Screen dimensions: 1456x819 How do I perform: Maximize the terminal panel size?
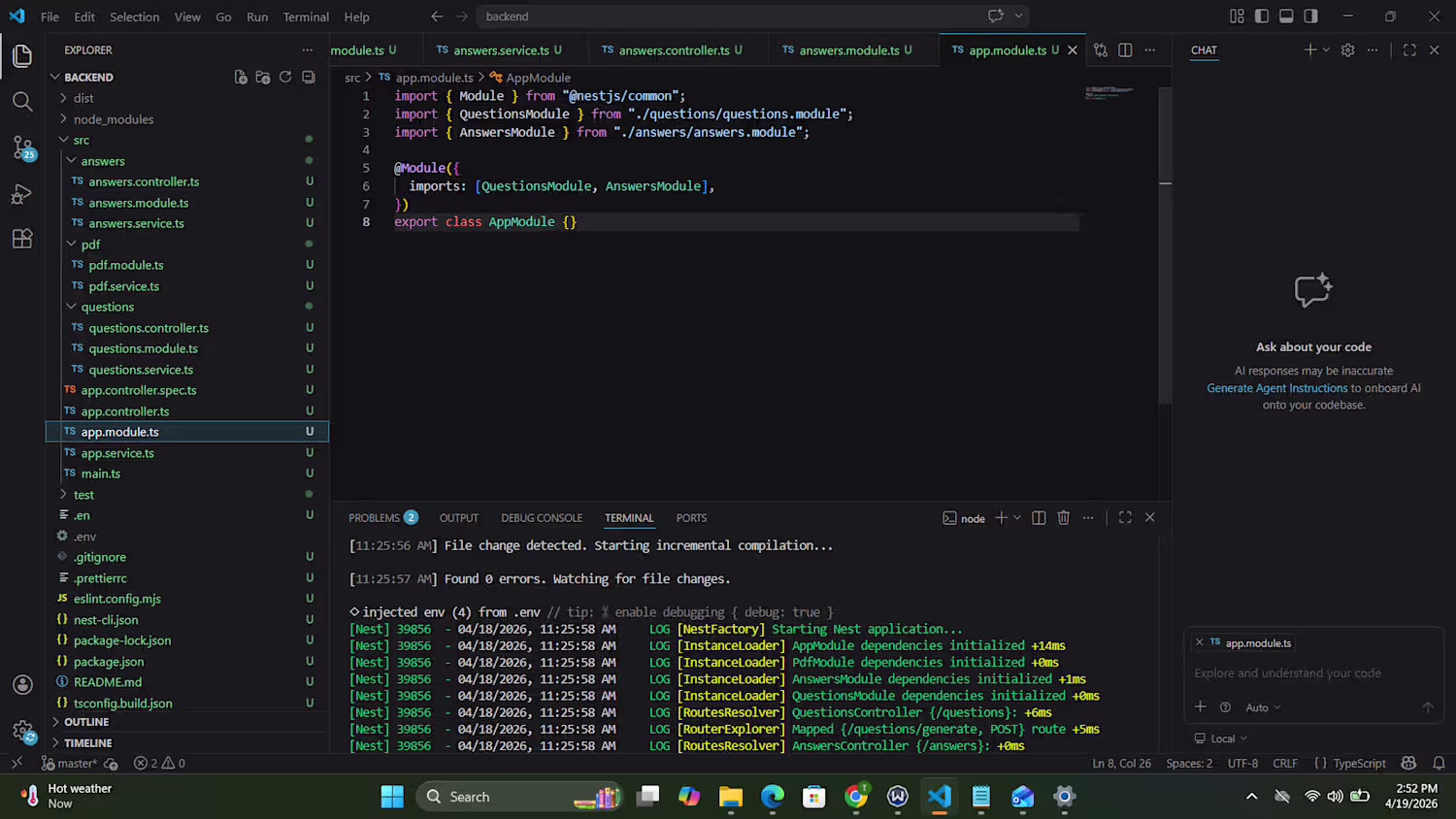point(1125,518)
